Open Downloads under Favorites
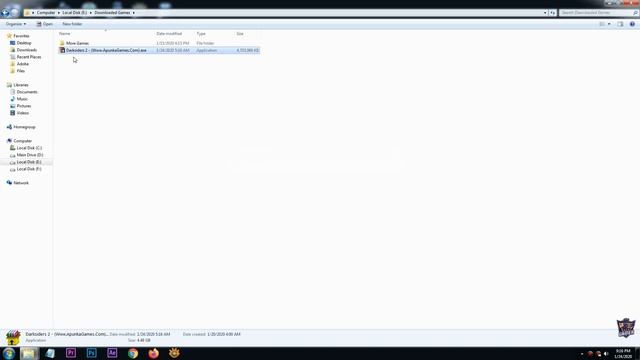640x360 pixels. [27, 50]
